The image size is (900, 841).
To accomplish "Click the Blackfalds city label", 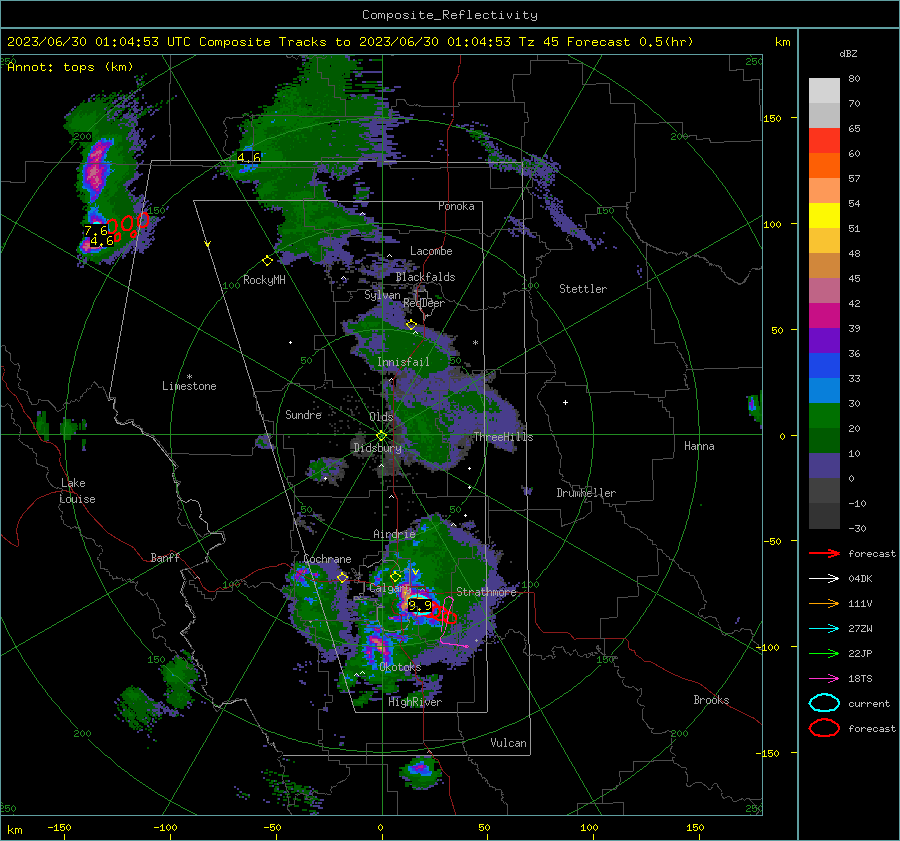I will pos(425,277).
